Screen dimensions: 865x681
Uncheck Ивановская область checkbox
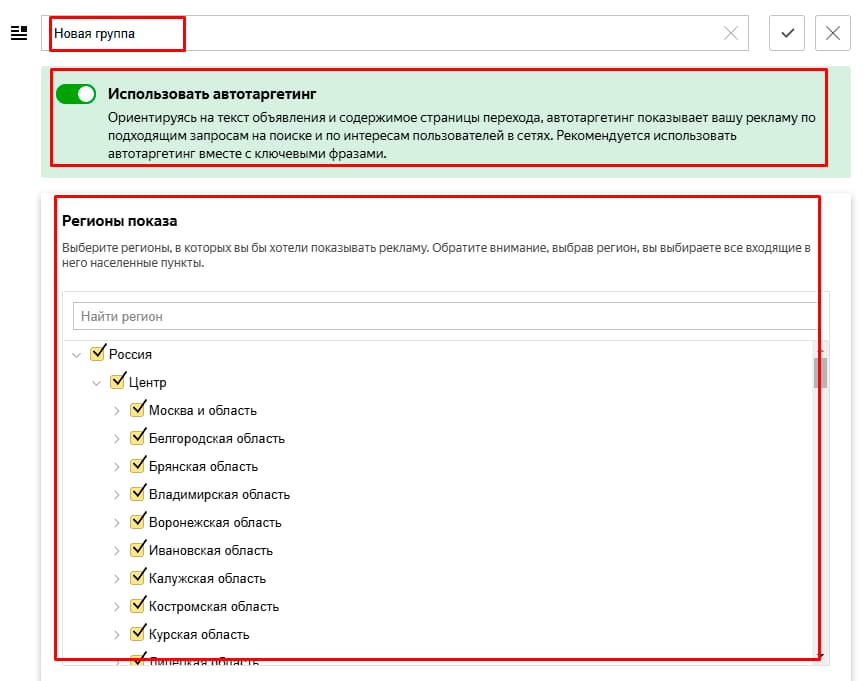coord(138,549)
